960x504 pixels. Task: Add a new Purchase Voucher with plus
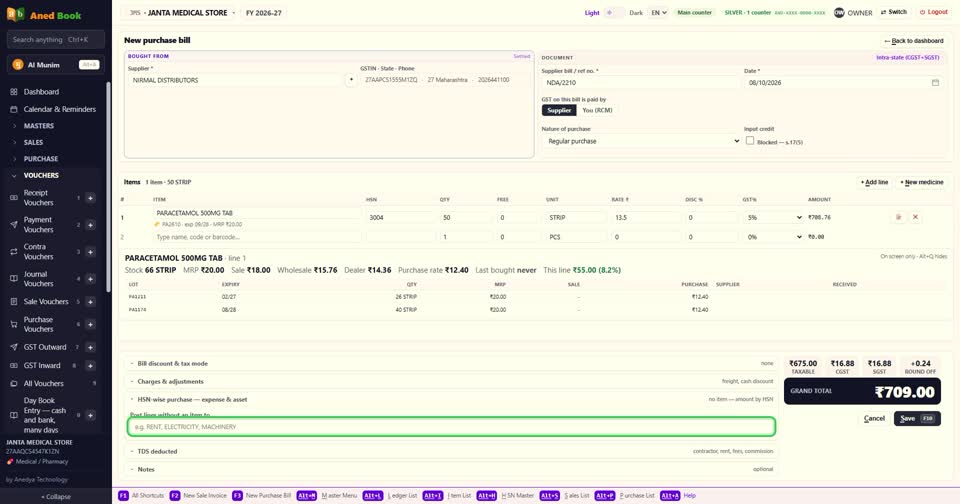[90, 325]
